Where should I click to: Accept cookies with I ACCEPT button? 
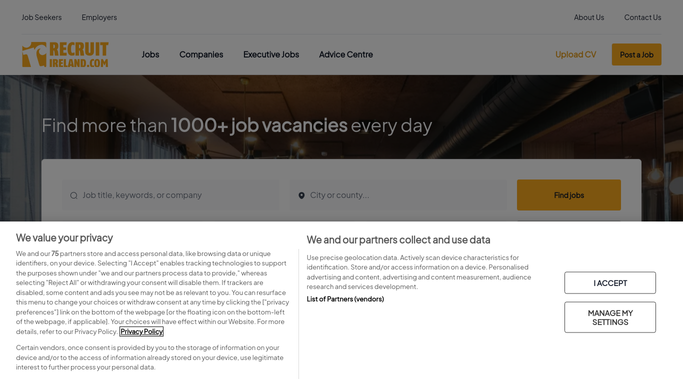tap(610, 283)
